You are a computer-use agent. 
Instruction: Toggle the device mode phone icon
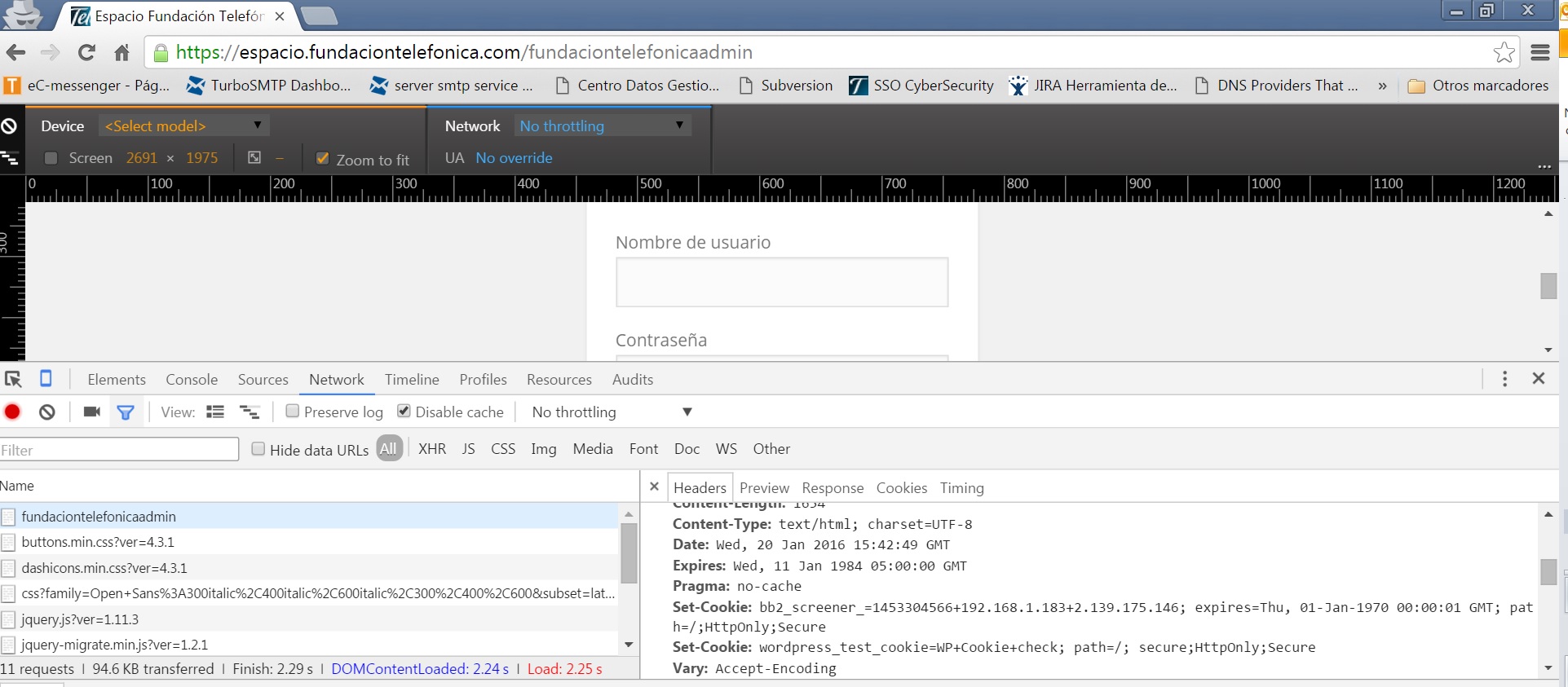pos(46,379)
